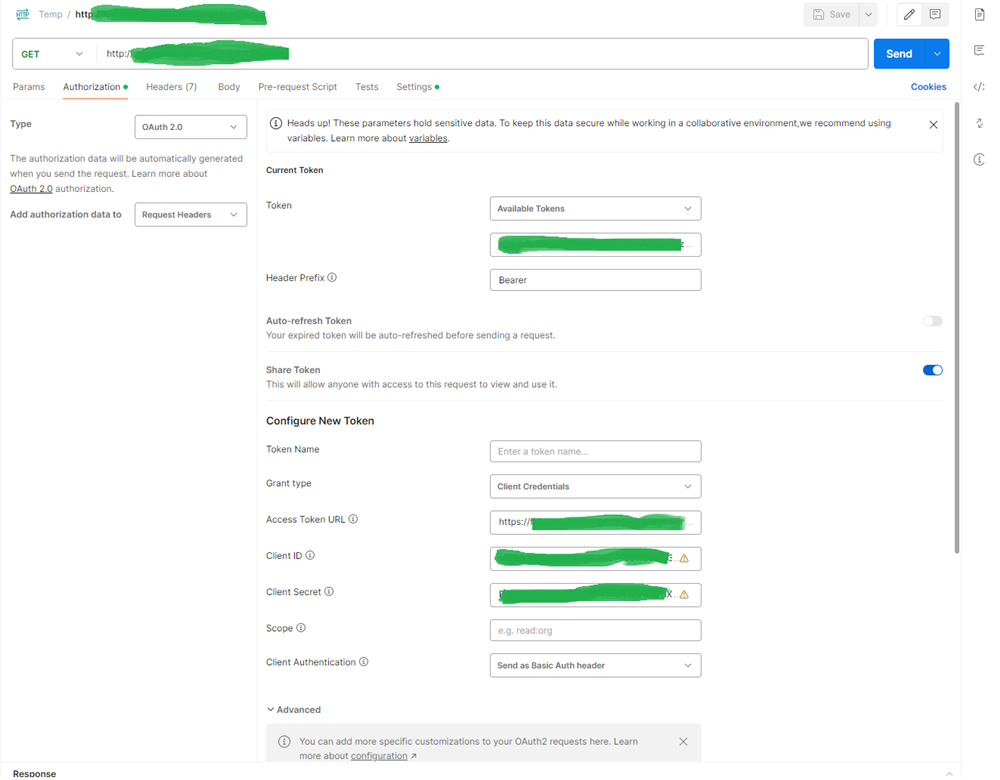This screenshot has height=780, width=1000.
Task: Open the Grant type dropdown
Action: pos(595,486)
